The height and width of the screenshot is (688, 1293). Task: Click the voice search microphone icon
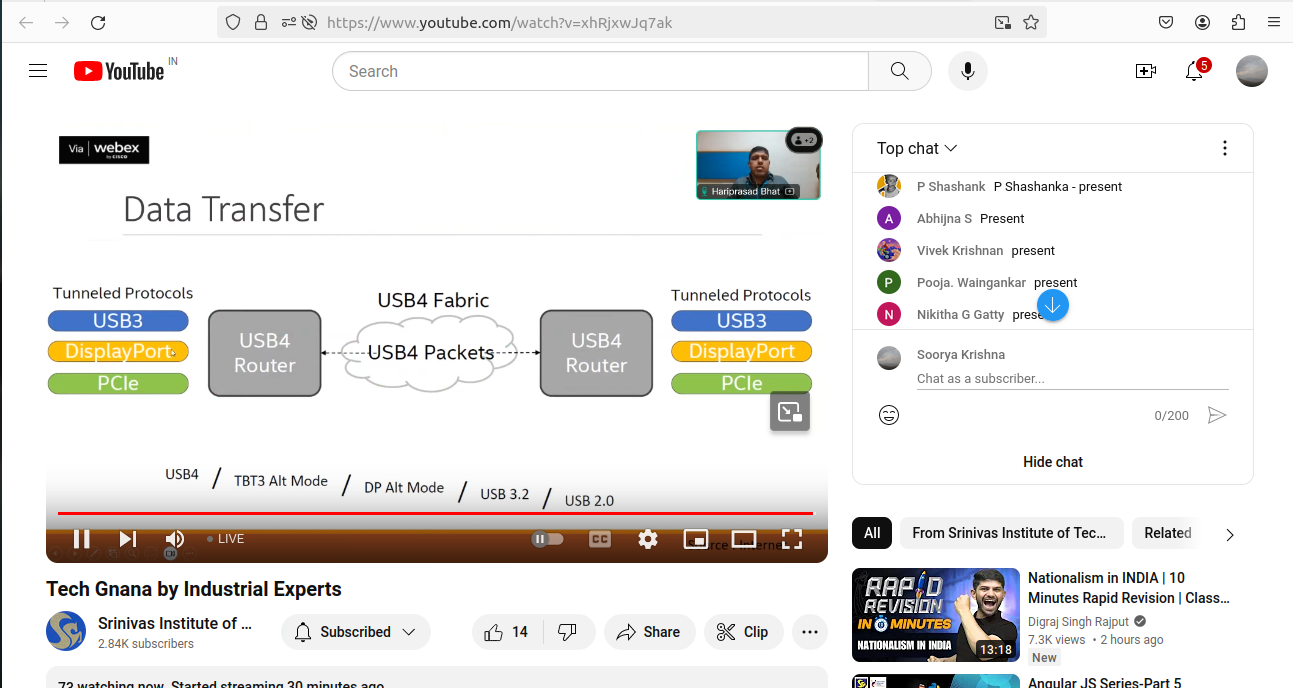point(967,71)
